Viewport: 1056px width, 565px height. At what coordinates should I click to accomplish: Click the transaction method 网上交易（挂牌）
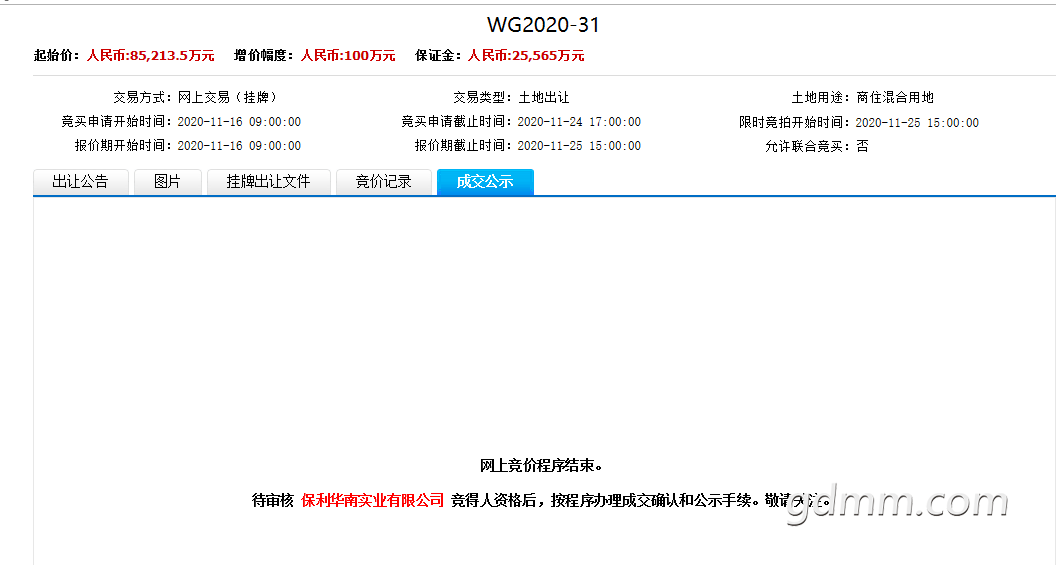pyautogui.click(x=228, y=98)
